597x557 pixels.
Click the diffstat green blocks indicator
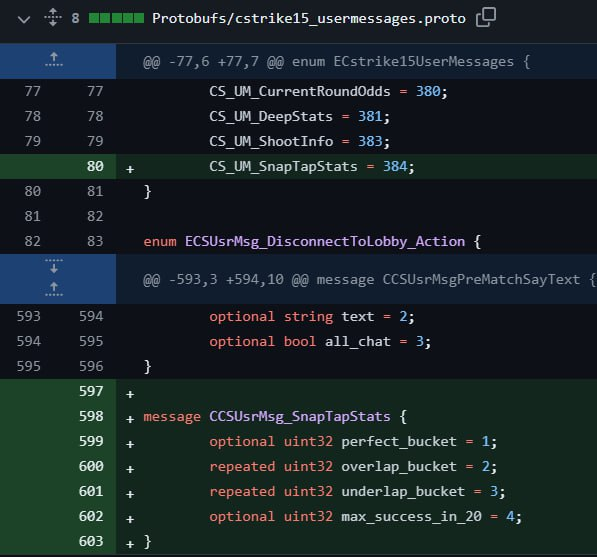click(x=116, y=18)
